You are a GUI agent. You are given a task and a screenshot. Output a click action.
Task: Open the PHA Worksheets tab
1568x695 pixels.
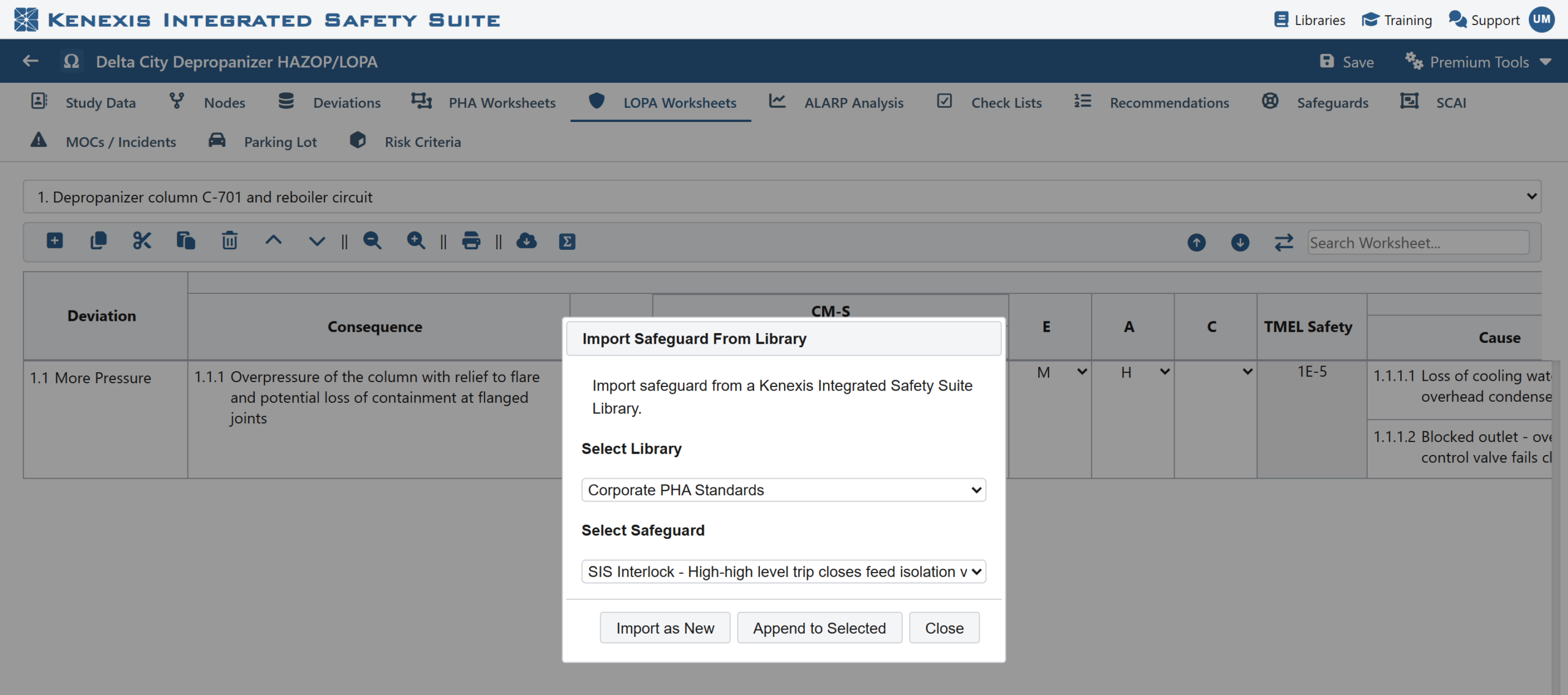pyautogui.click(x=483, y=102)
